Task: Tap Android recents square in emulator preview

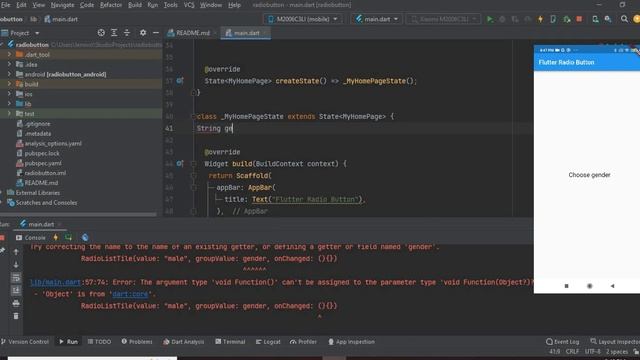Action: coord(567,286)
